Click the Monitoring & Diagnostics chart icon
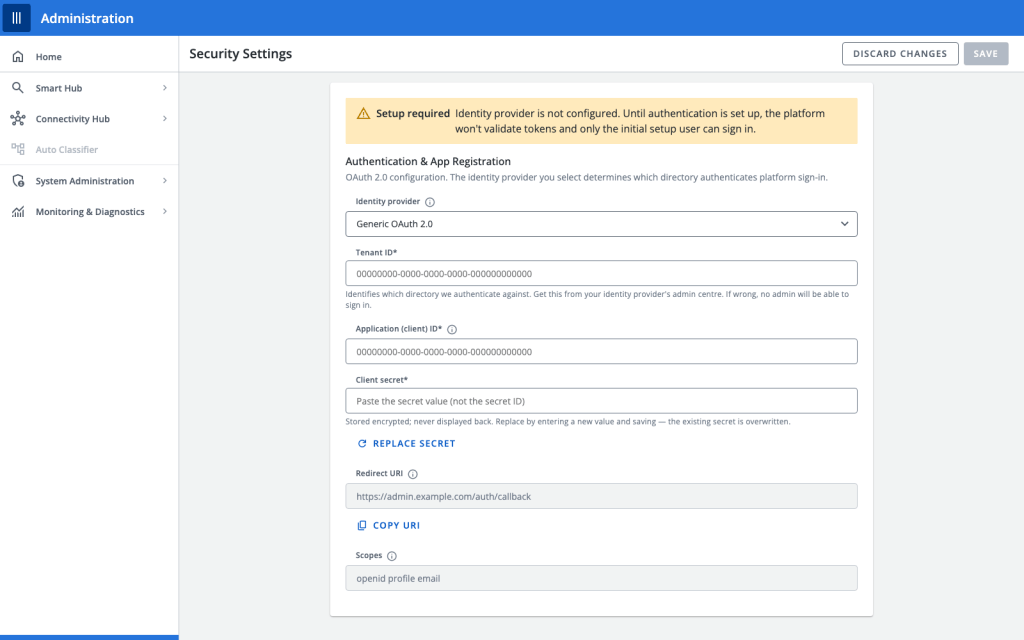1024x640 pixels. click(x=18, y=212)
